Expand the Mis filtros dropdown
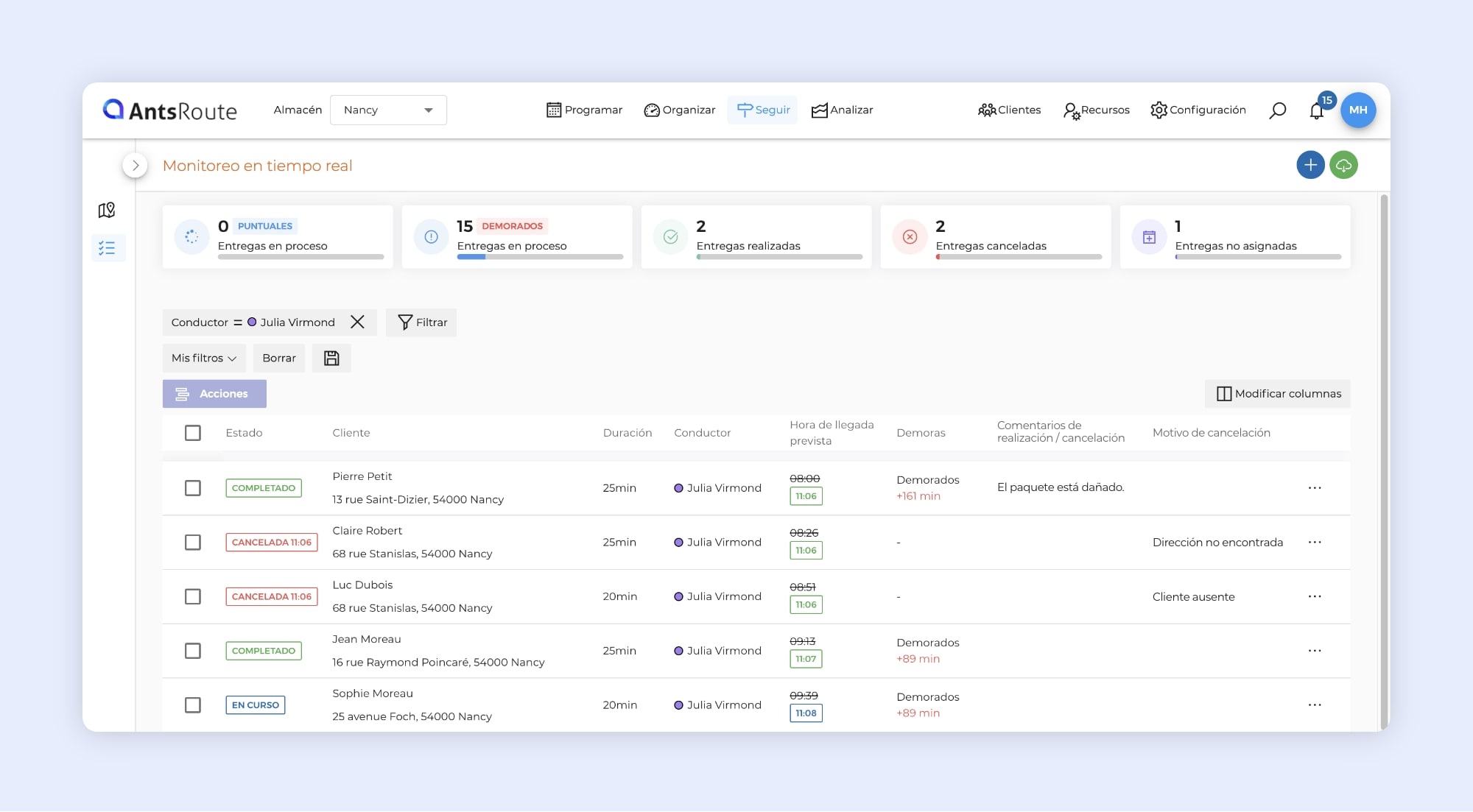1473x812 pixels. coord(204,359)
